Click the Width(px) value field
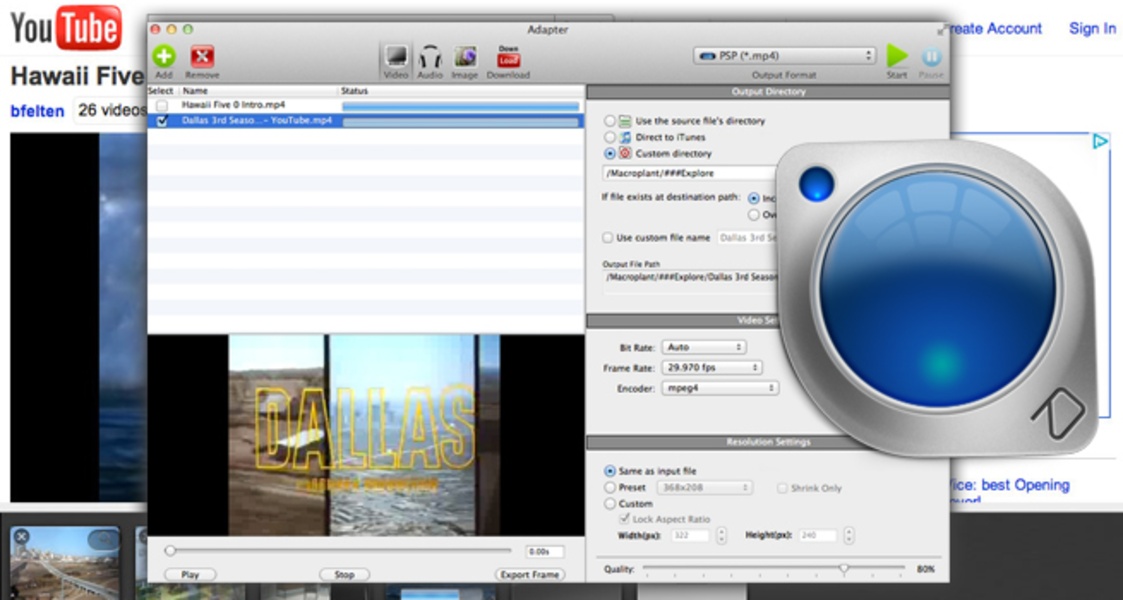The height and width of the screenshot is (600, 1123). (x=690, y=536)
